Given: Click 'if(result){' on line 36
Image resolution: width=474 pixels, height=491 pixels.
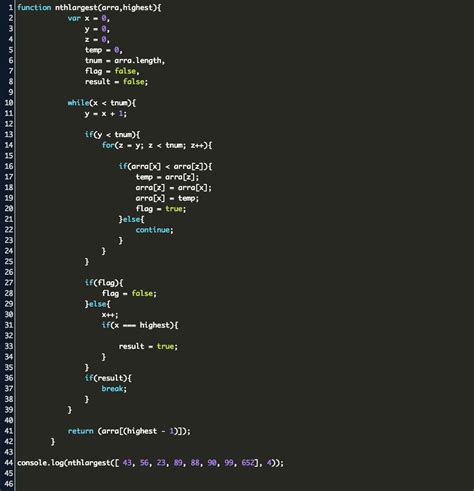Looking at the screenshot, I should (x=108, y=378).
